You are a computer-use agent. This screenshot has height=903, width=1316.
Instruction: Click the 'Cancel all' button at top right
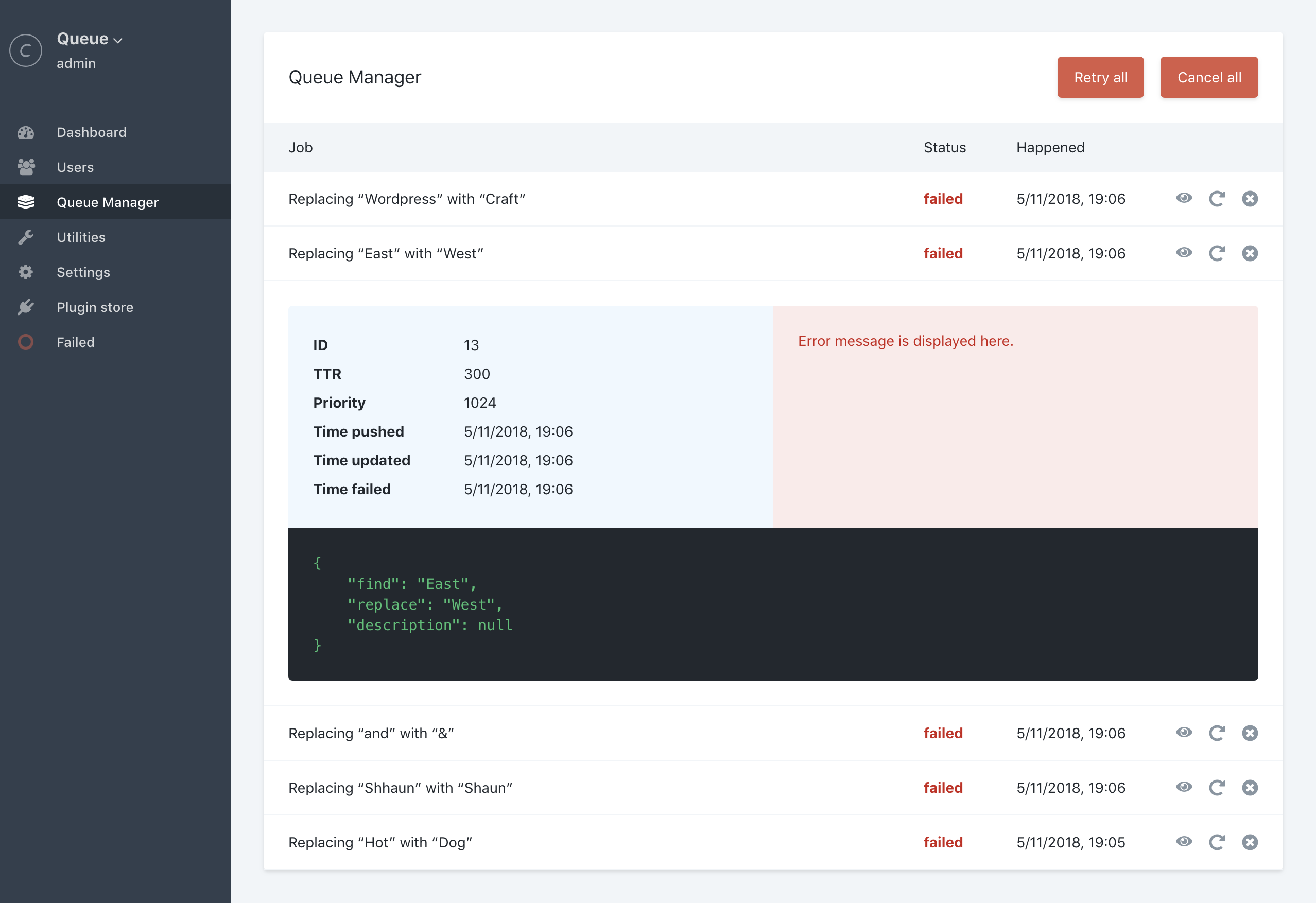[1209, 77]
